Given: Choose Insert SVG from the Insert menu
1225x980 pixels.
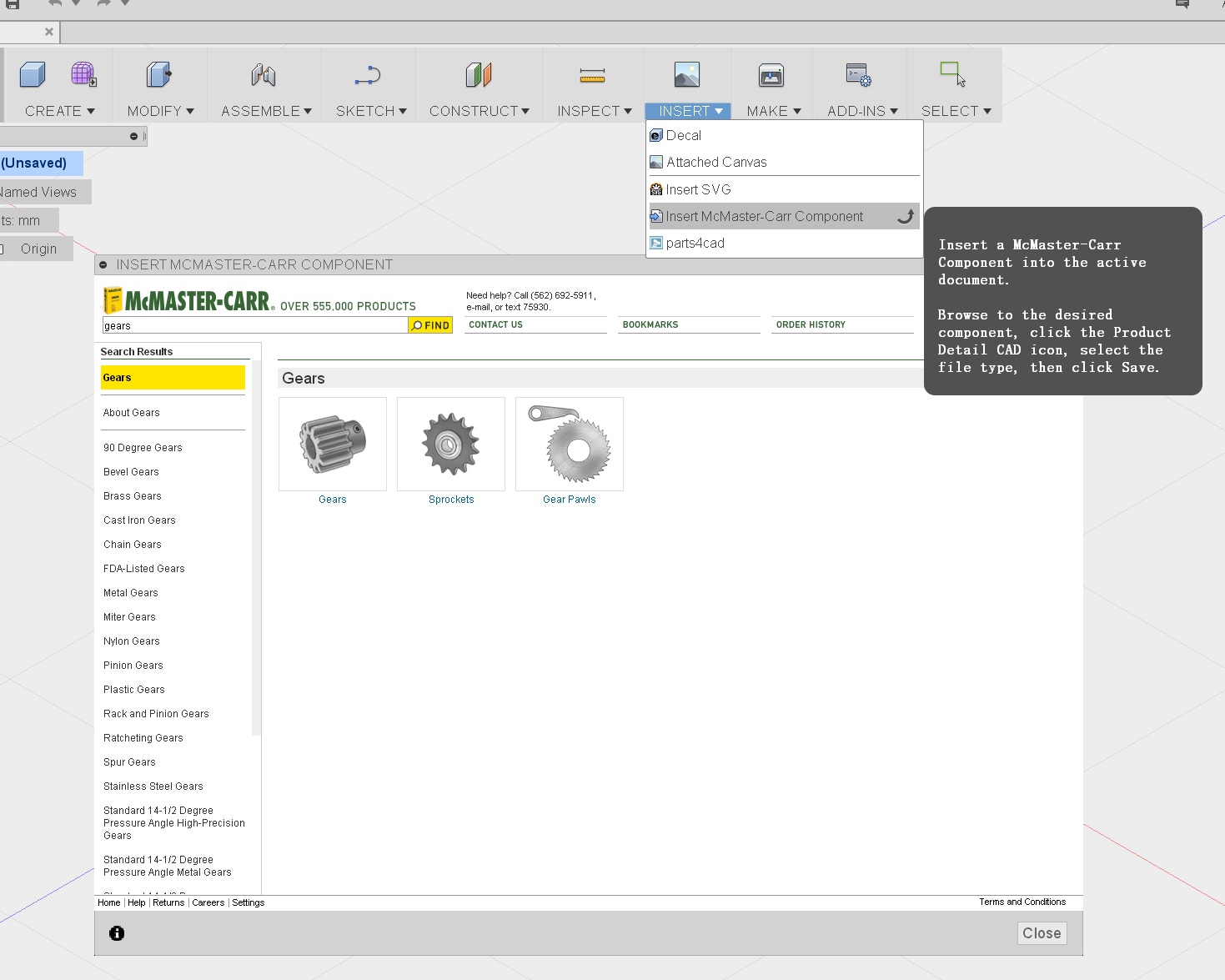Looking at the screenshot, I should 699,188.
